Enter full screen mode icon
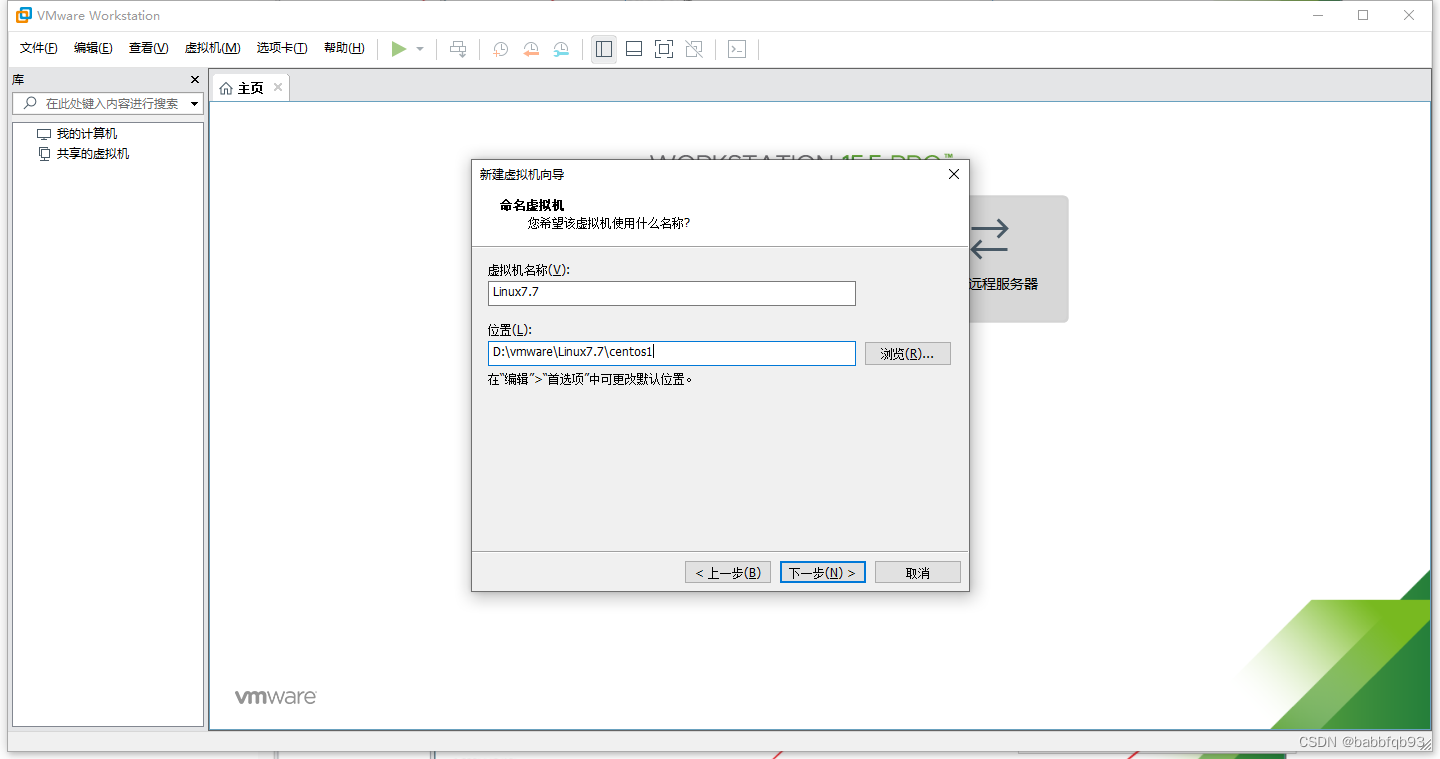 (664, 49)
